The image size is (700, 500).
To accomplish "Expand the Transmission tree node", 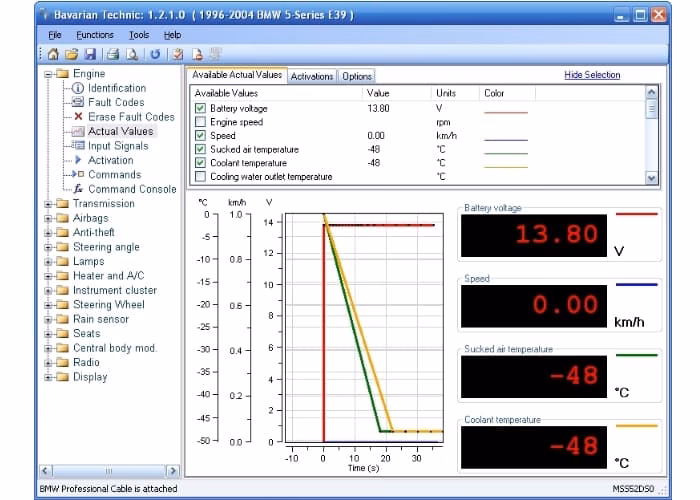I will coord(48,204).
